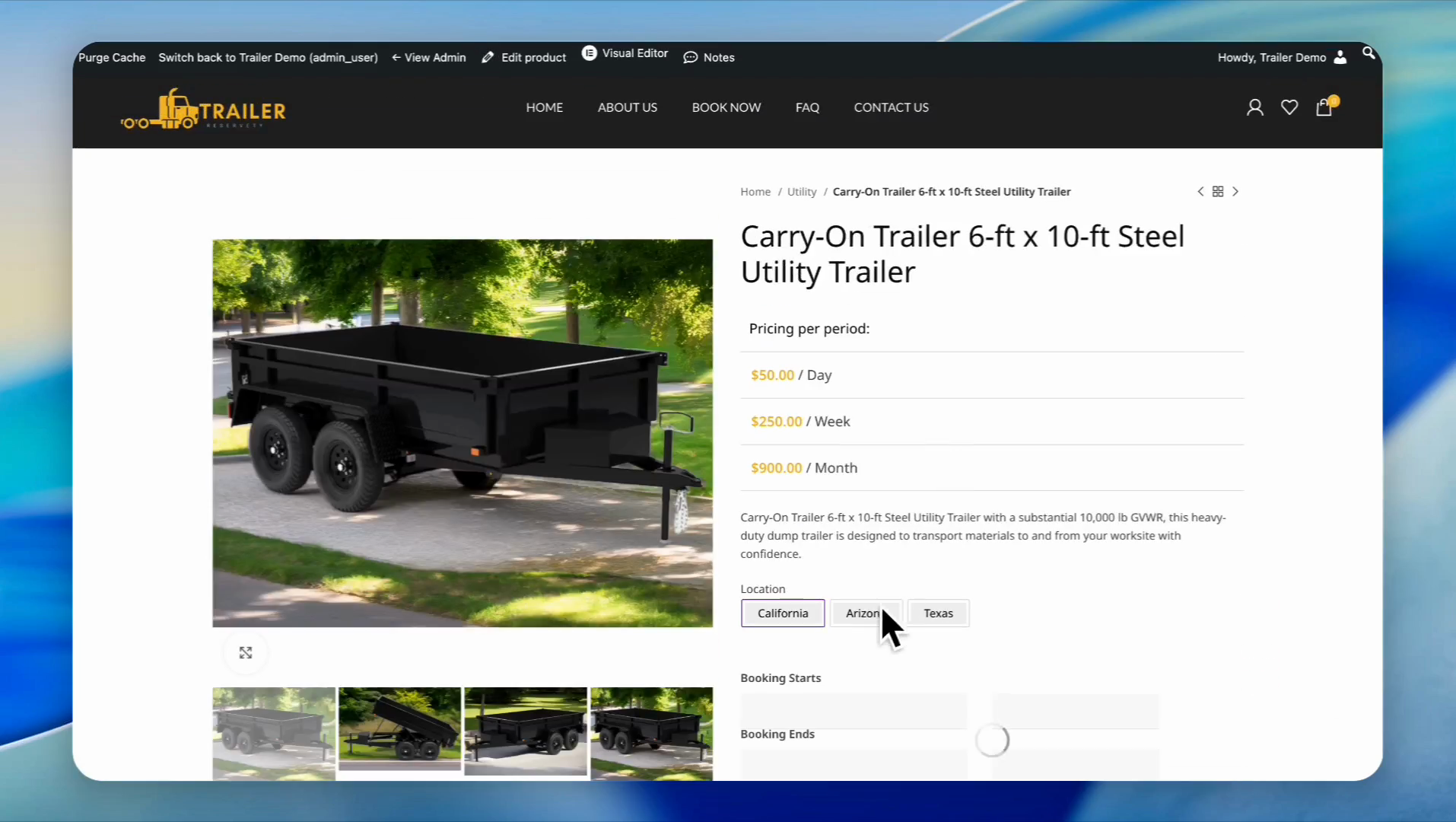Click the $900.00 / Month price
This screenshot has height=822, width=1456.
click(804, 468)
